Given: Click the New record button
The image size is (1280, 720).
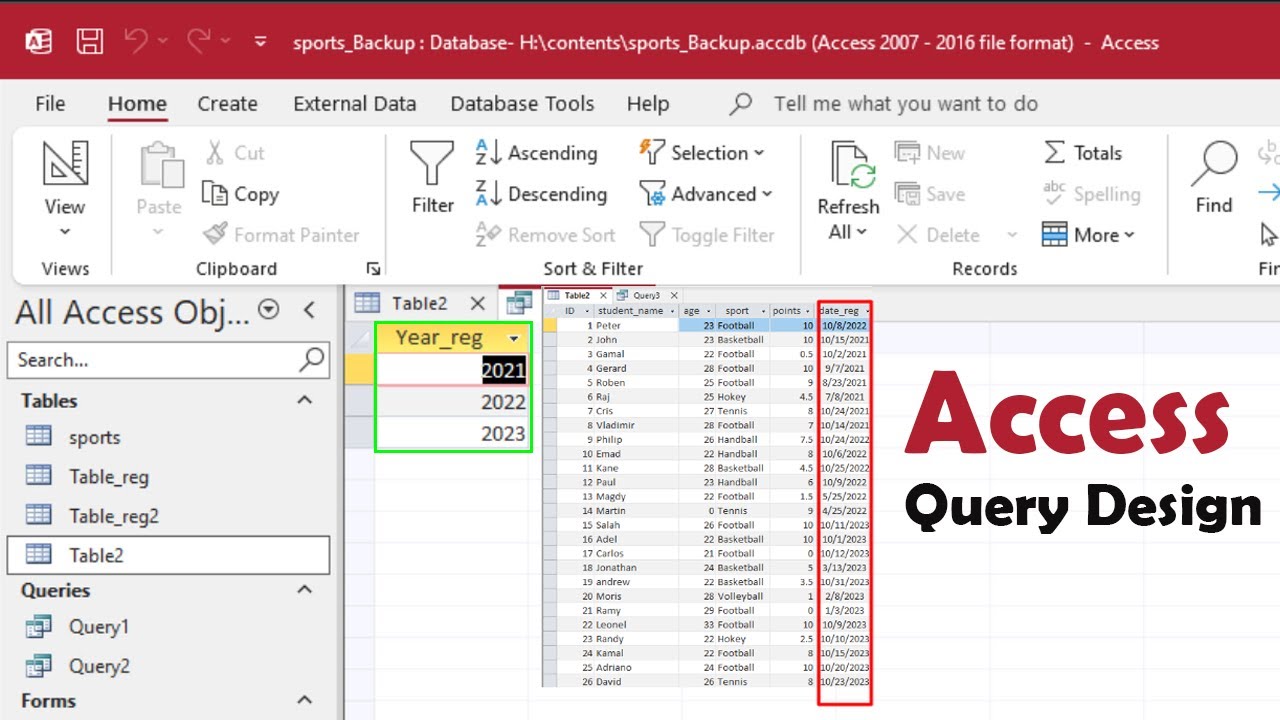Looking at the screenshot, I should [x=930, y=153].
